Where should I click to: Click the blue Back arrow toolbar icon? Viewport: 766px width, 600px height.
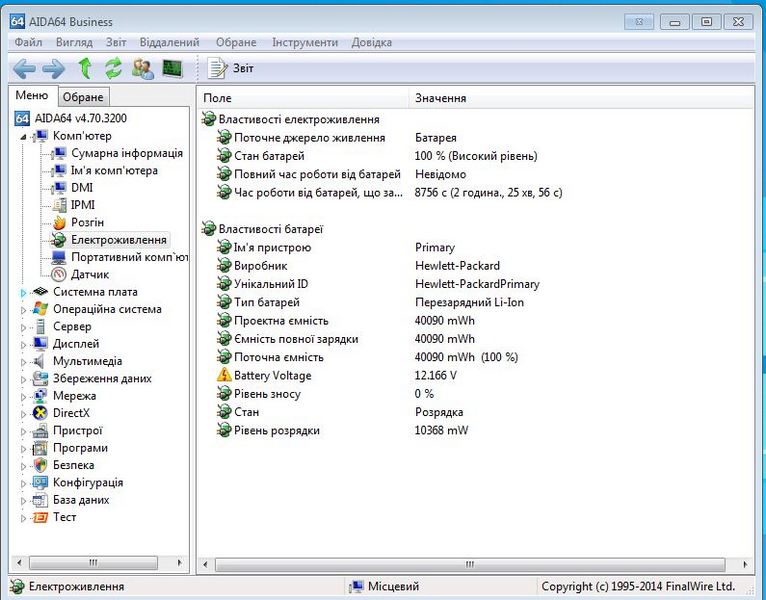[x=24, y=68]
